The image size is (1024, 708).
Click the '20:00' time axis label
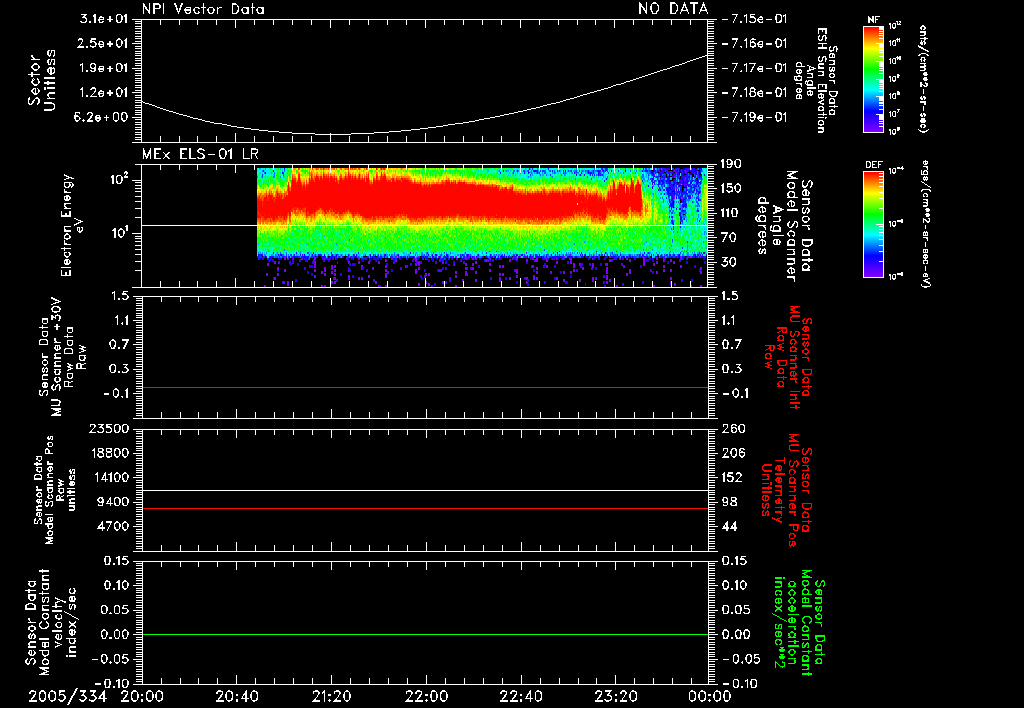pos(142,696)
